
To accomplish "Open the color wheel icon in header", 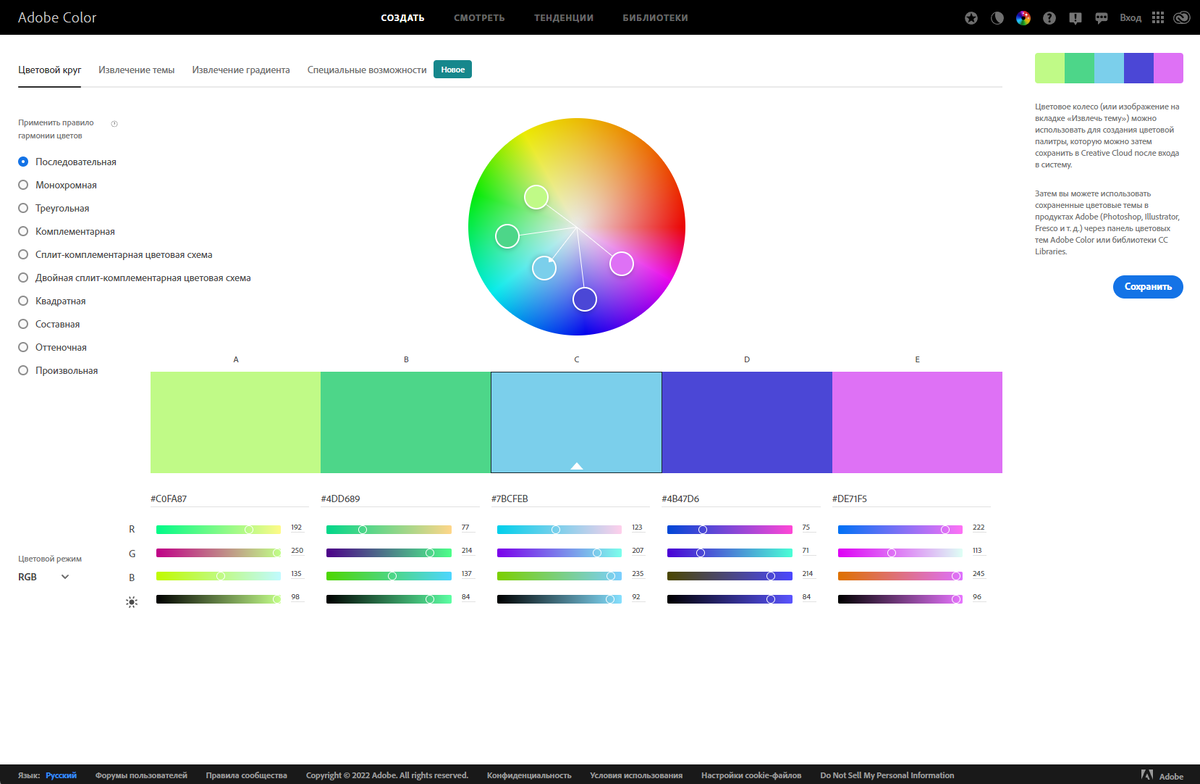I will pos(1022,18).
